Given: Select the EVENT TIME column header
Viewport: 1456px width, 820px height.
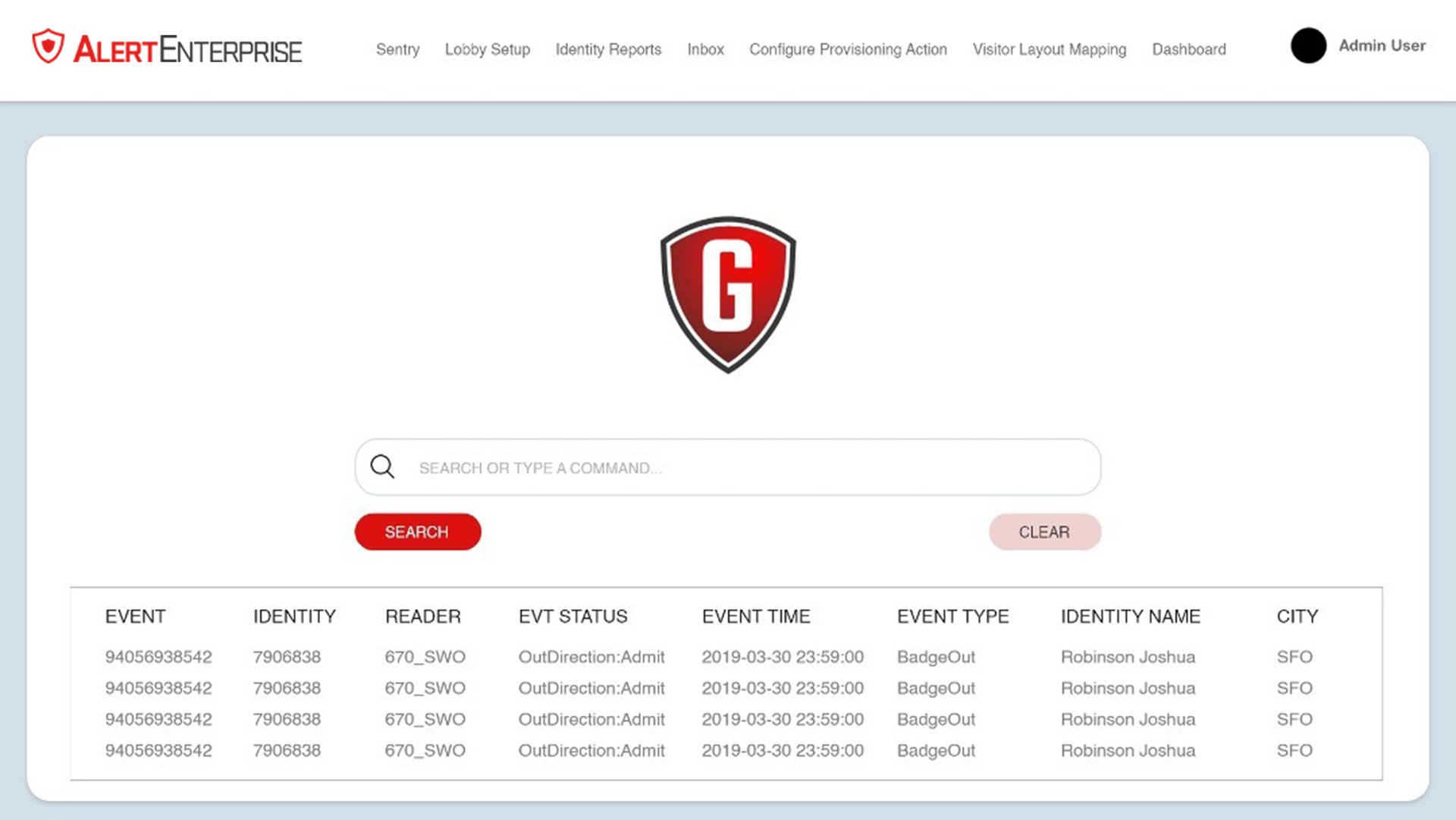Looking at the screenshot, I should 756,616.
